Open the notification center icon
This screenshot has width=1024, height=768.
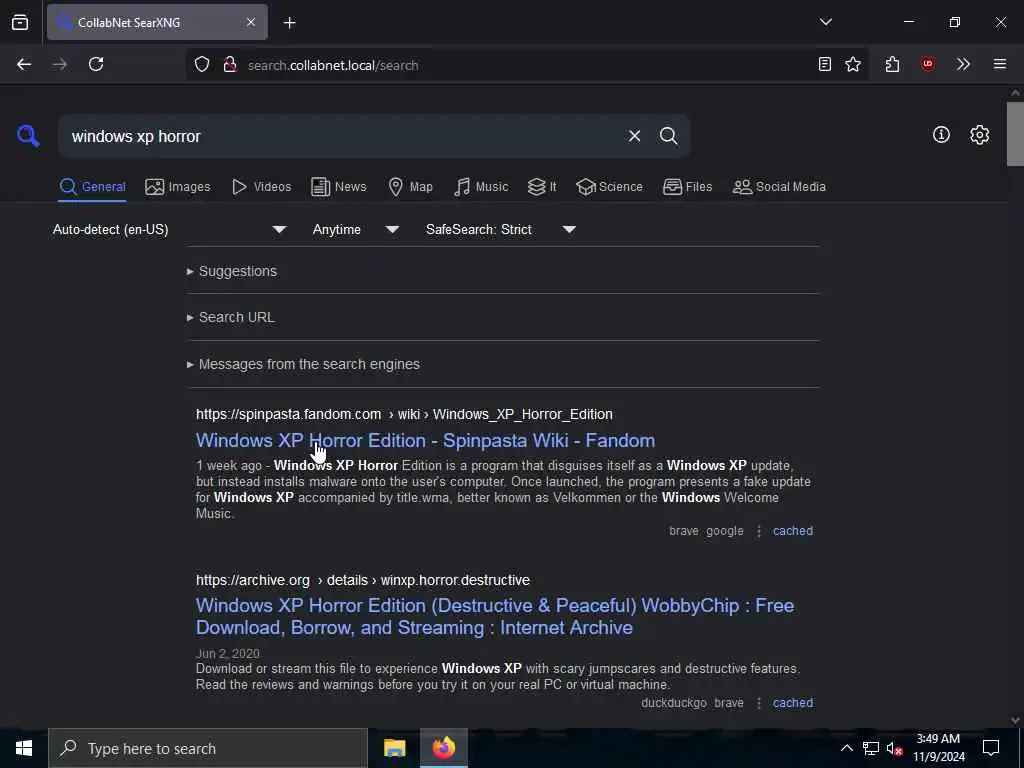click(991, 748)
